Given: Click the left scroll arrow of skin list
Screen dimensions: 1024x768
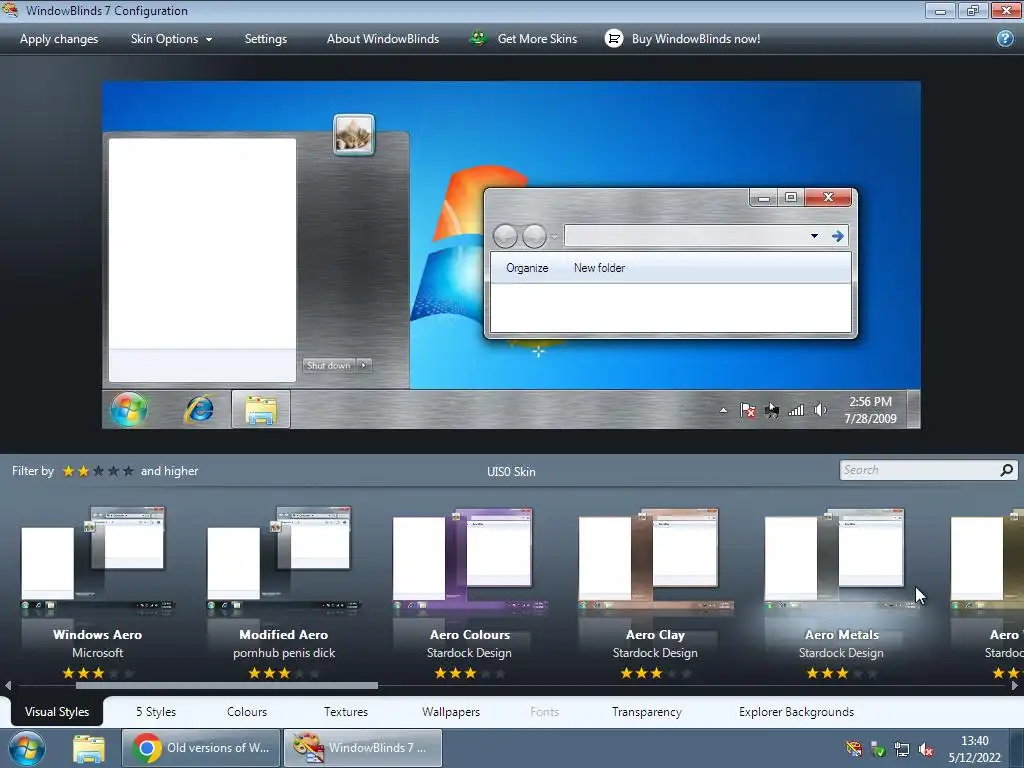Looking at the screenshot, I should [8, 686].
